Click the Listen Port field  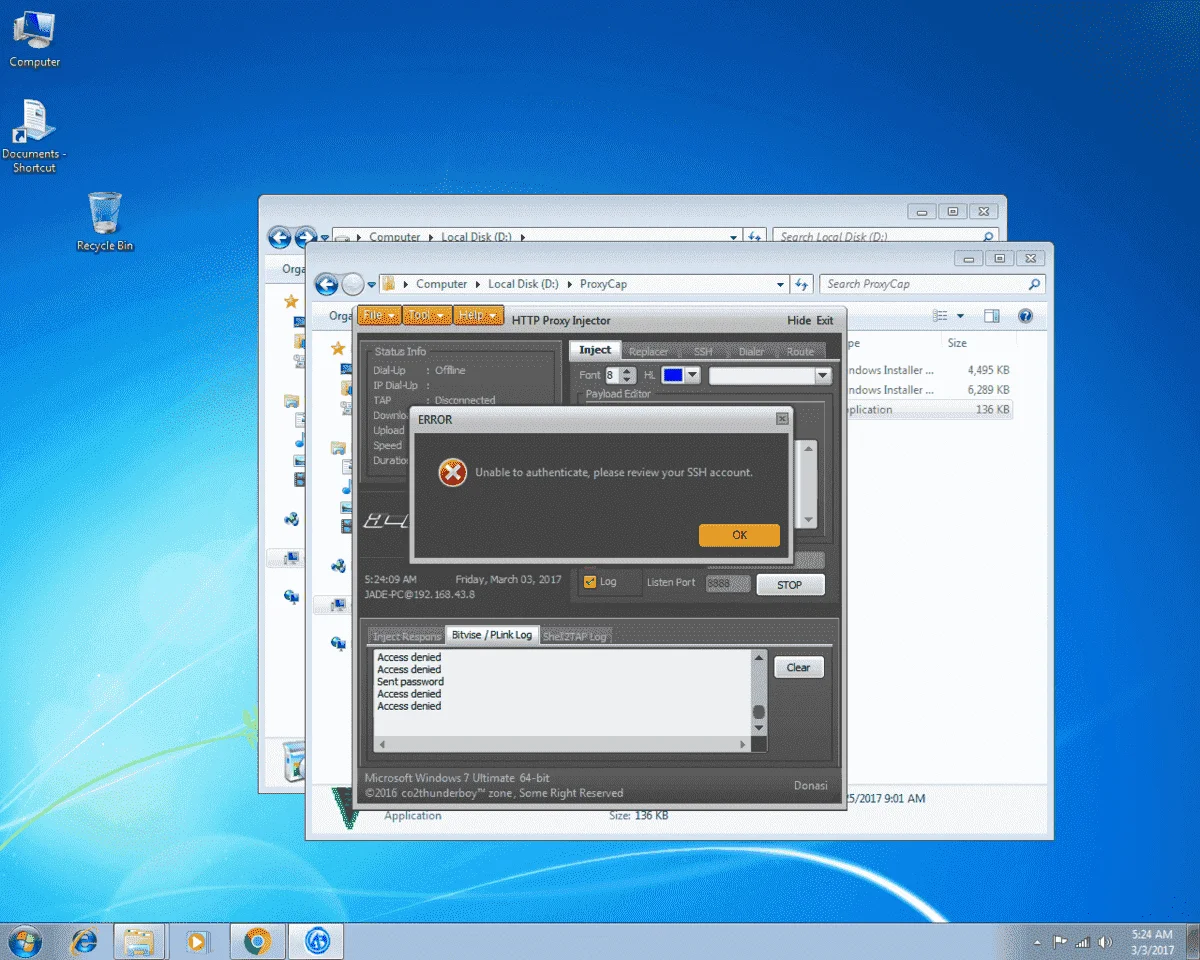coord(727,583)
